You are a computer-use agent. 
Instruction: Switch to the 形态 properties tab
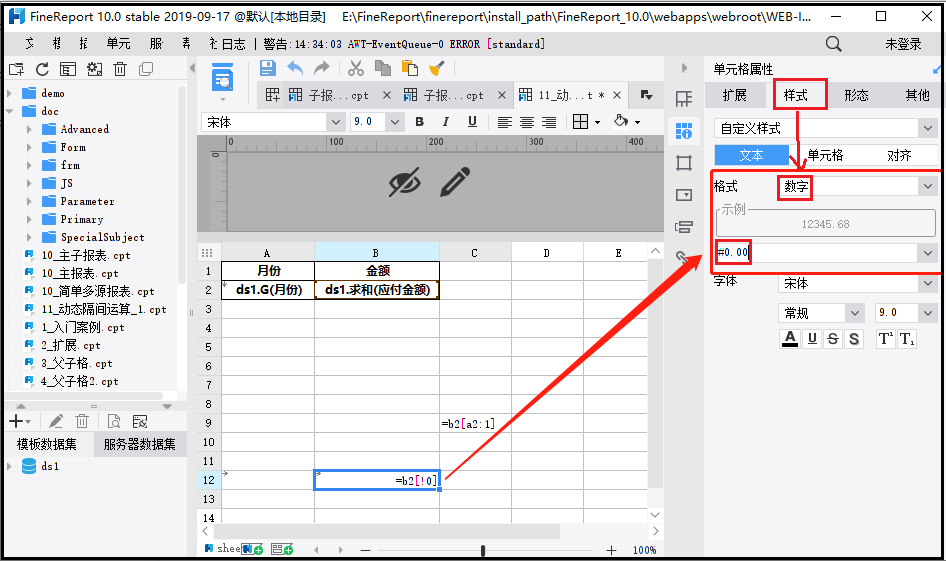click(856, 95)
